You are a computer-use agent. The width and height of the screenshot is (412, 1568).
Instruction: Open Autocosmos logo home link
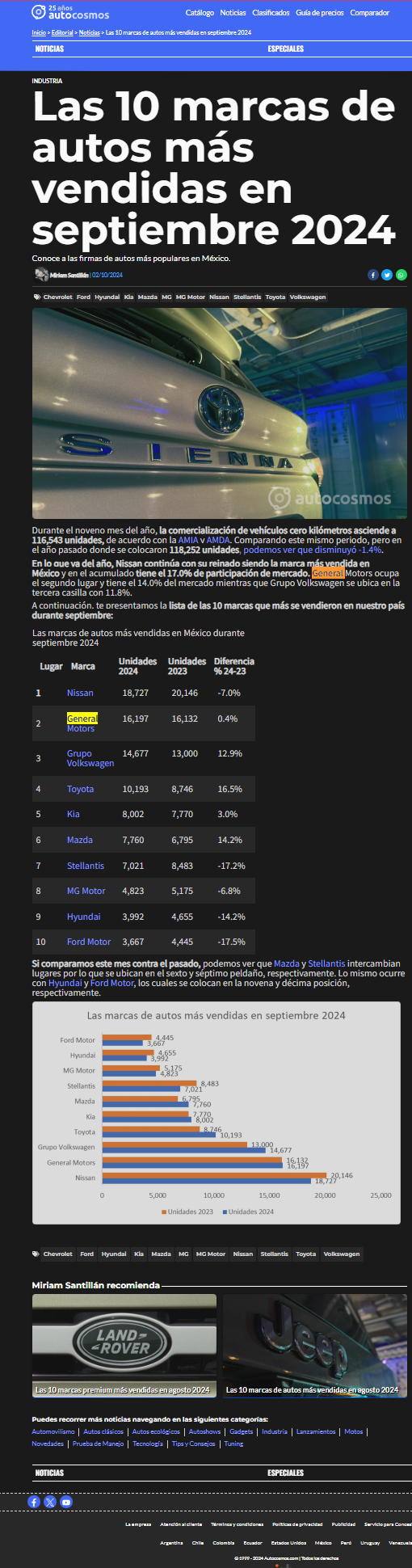(70, 12)
